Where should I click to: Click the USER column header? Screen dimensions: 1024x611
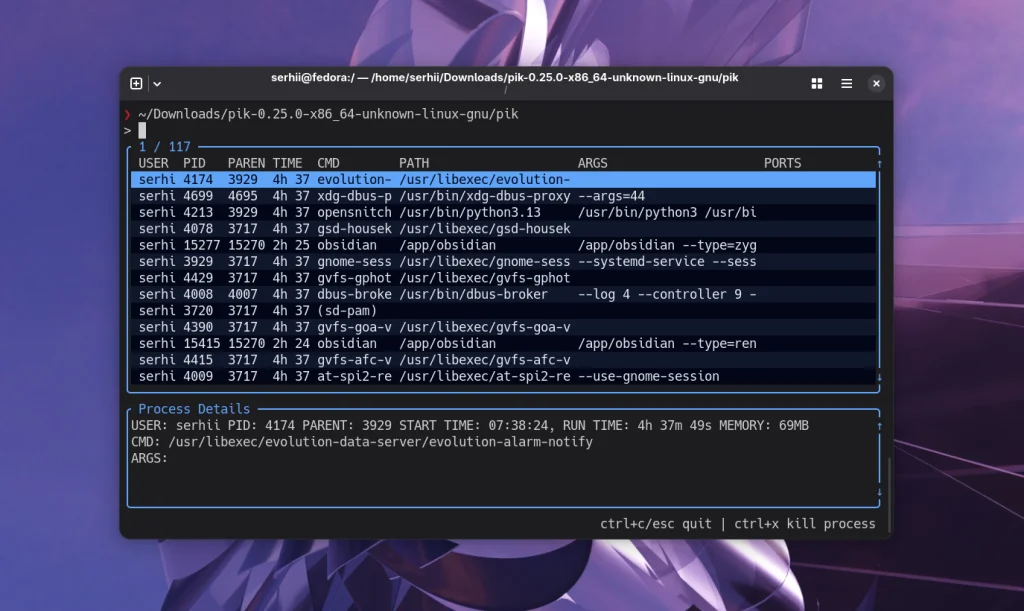154,162
